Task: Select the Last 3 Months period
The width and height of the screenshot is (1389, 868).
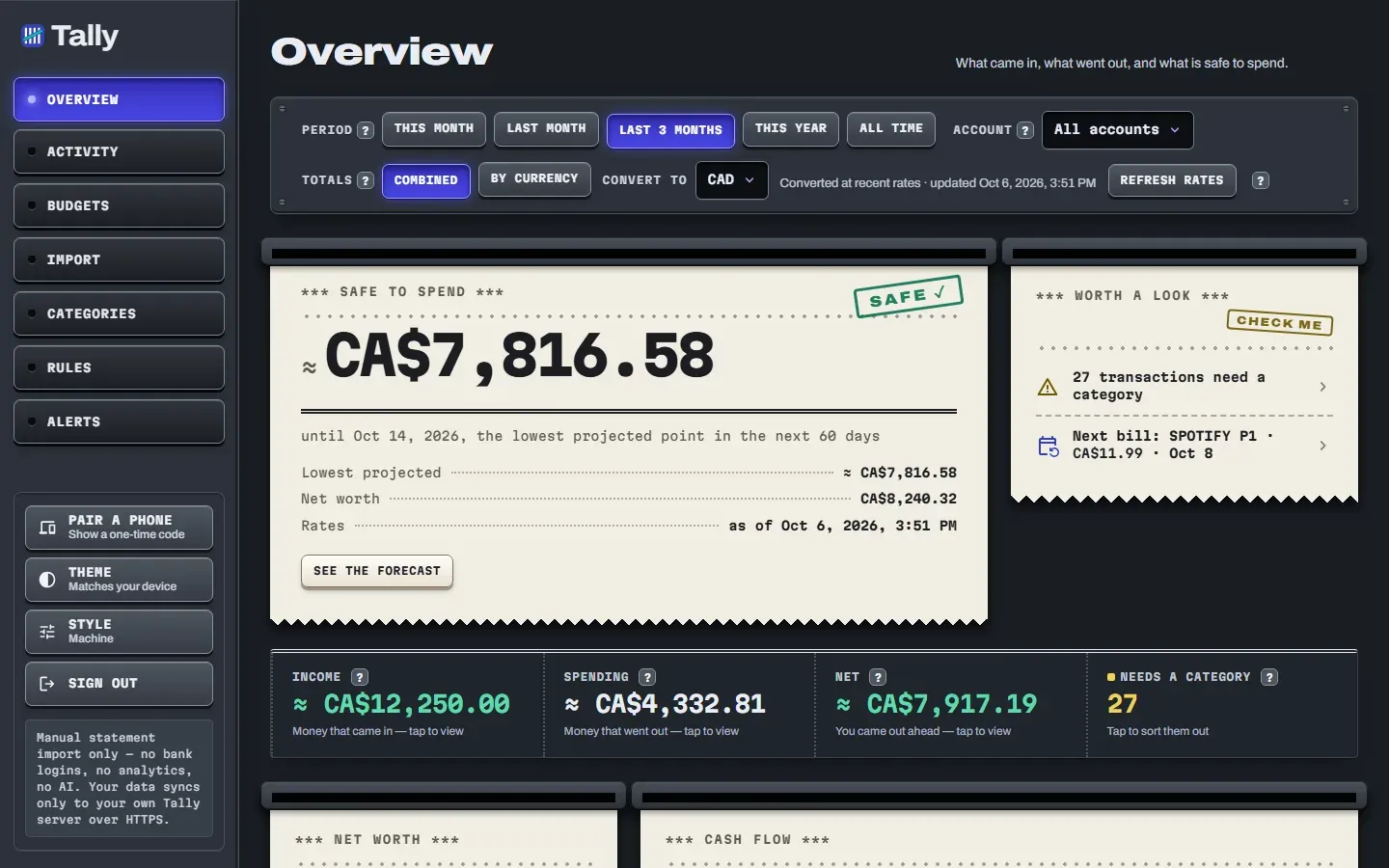Action: 670,130
